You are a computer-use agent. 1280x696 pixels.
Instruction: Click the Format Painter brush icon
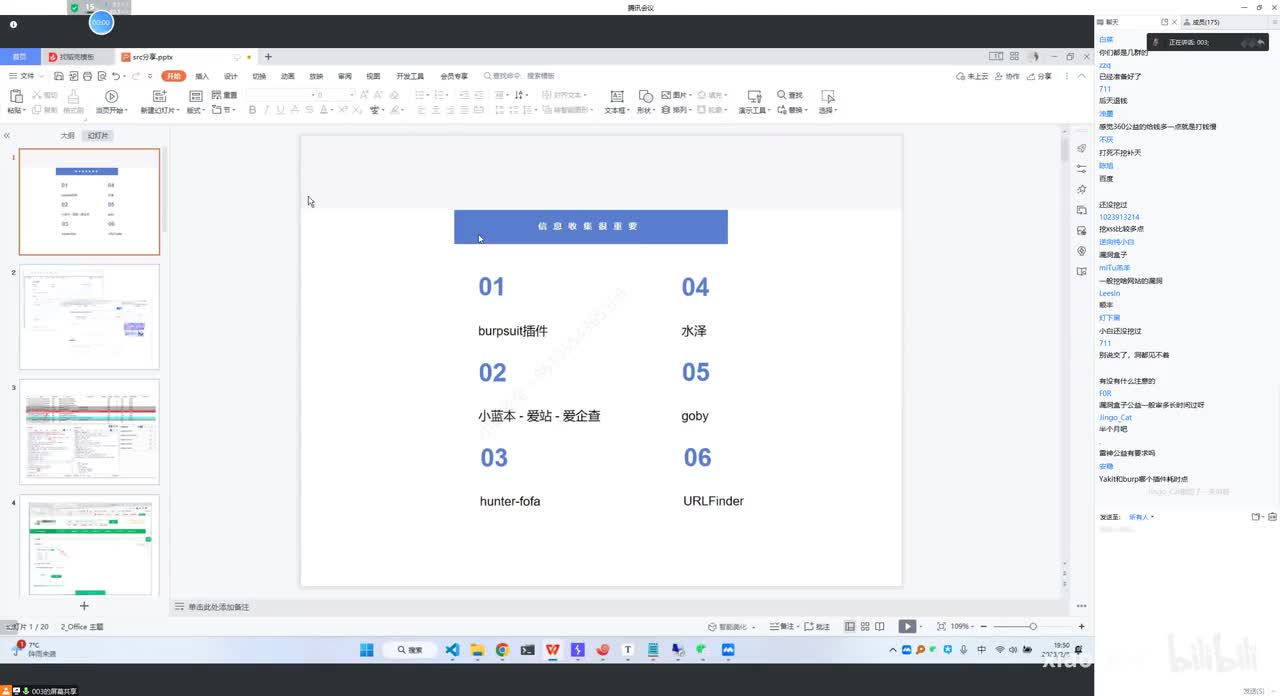click(x=73, y=96)
